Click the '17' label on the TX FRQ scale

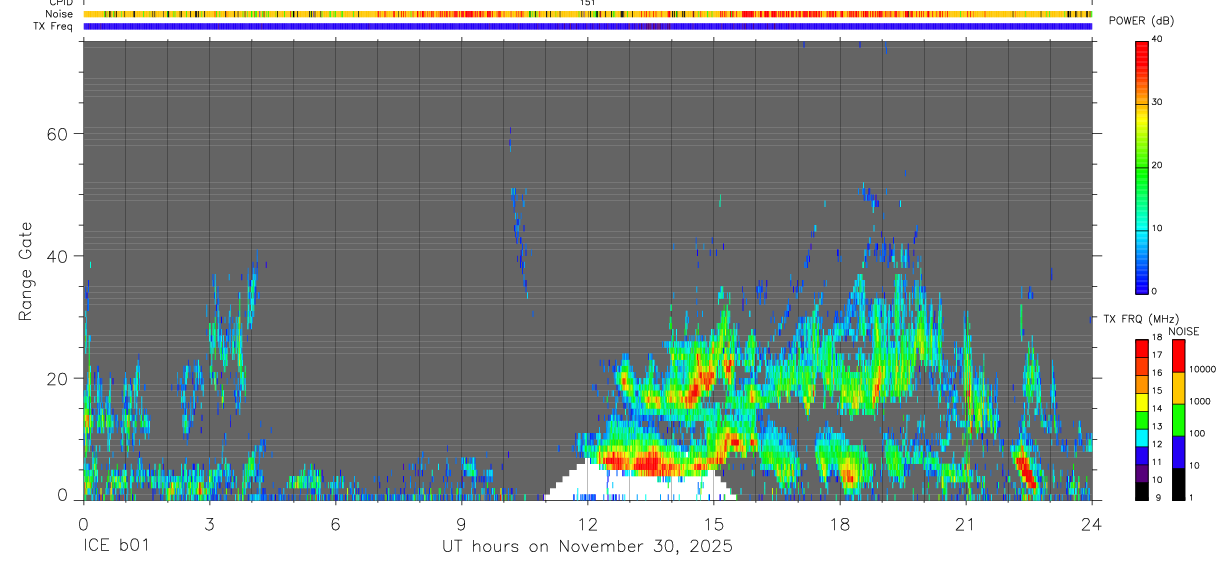[1157, 355]
